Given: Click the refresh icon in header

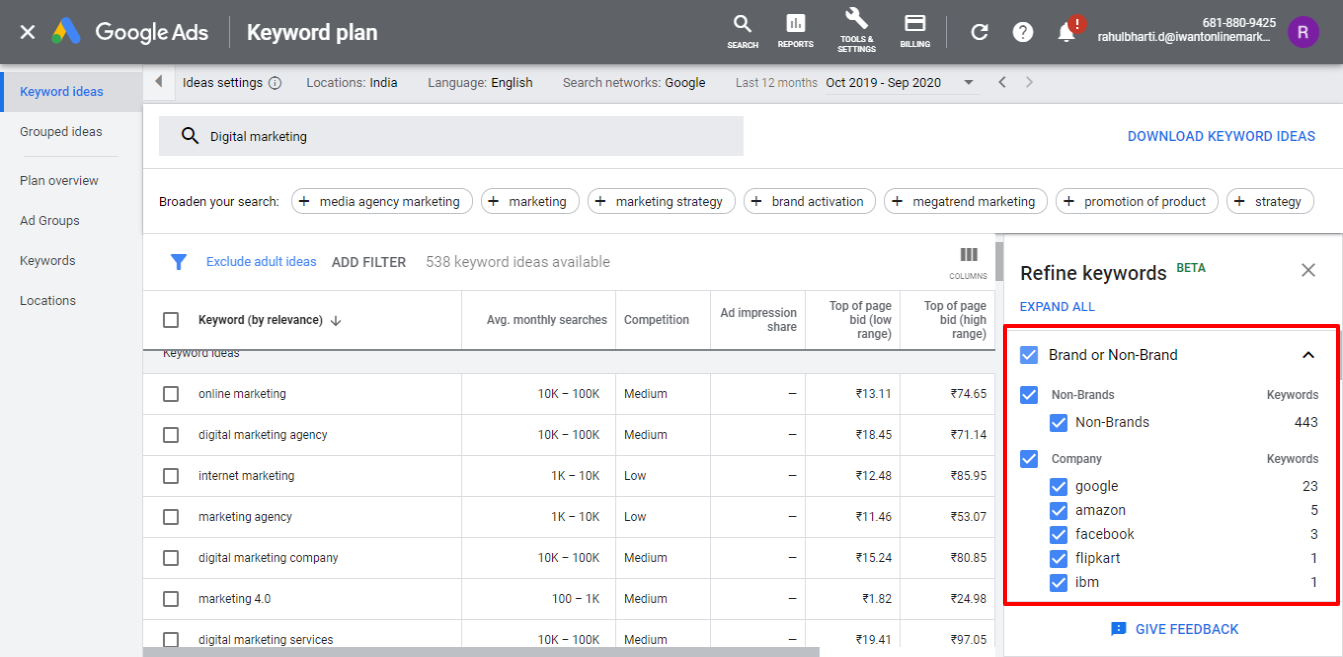Looking at the screenshot, I should pyautogui.click(x=980, y=32).
